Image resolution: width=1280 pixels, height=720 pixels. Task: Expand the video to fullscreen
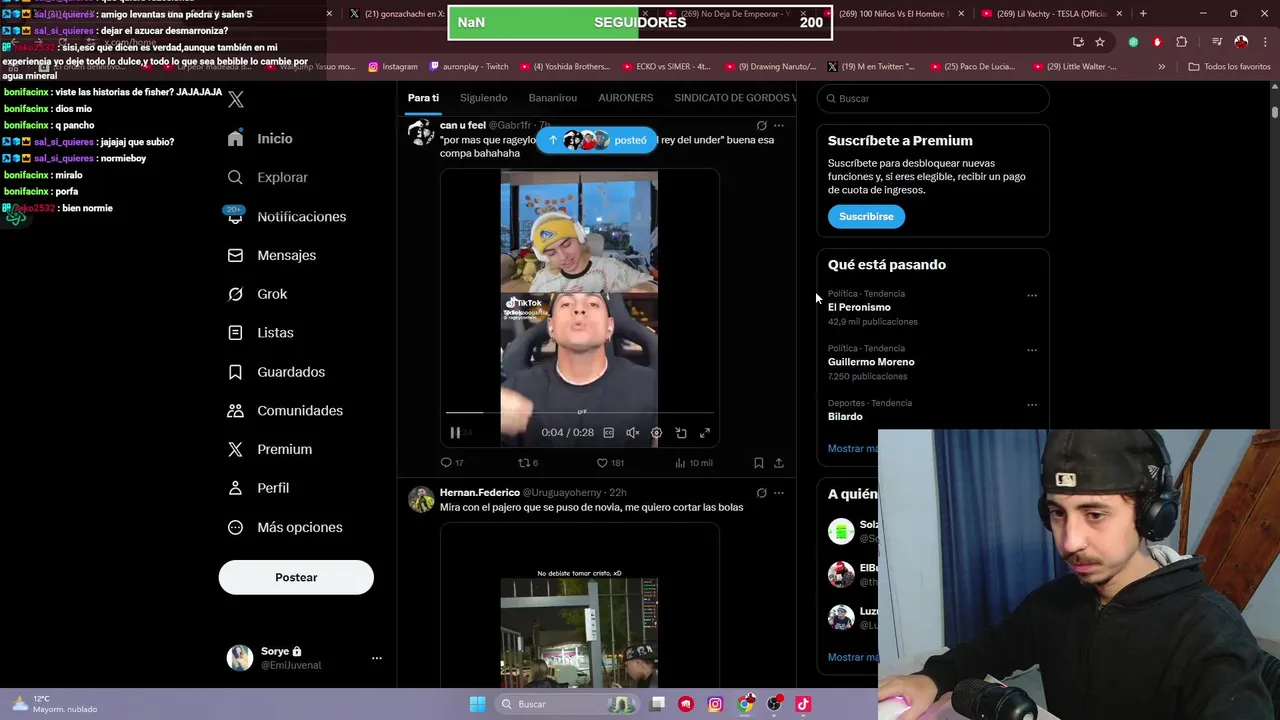pos(705,433)
